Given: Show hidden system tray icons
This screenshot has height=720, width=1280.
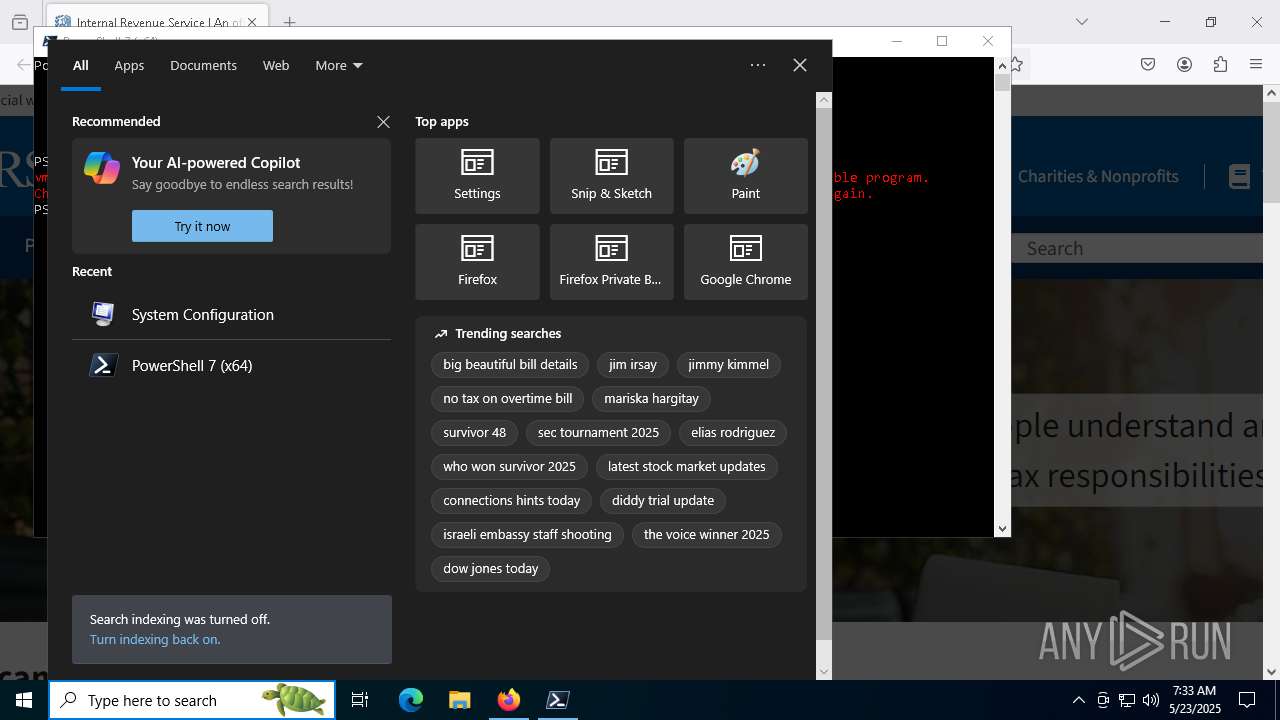Looking at the screenshot, I should [1078, 700].
